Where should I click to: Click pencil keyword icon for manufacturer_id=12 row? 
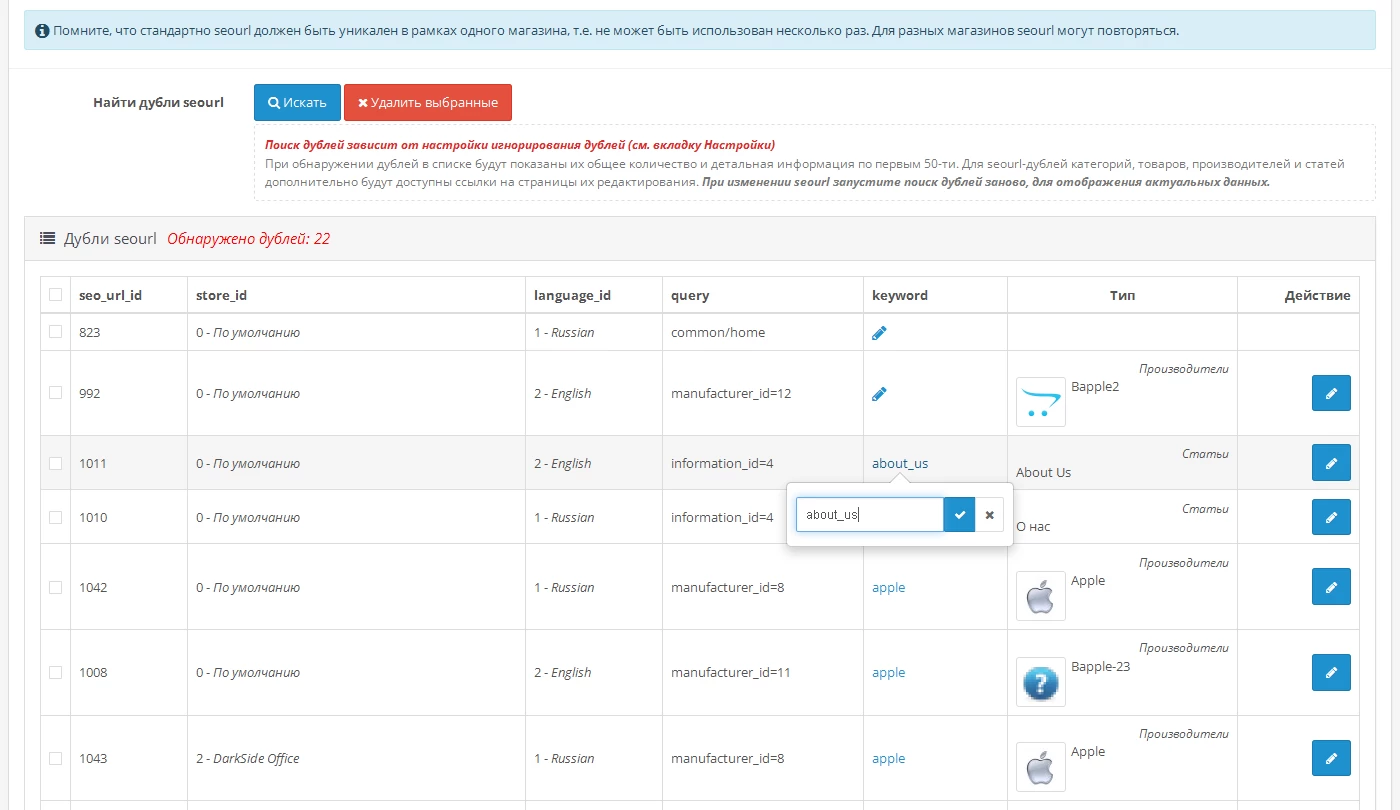tap(879, 394)
